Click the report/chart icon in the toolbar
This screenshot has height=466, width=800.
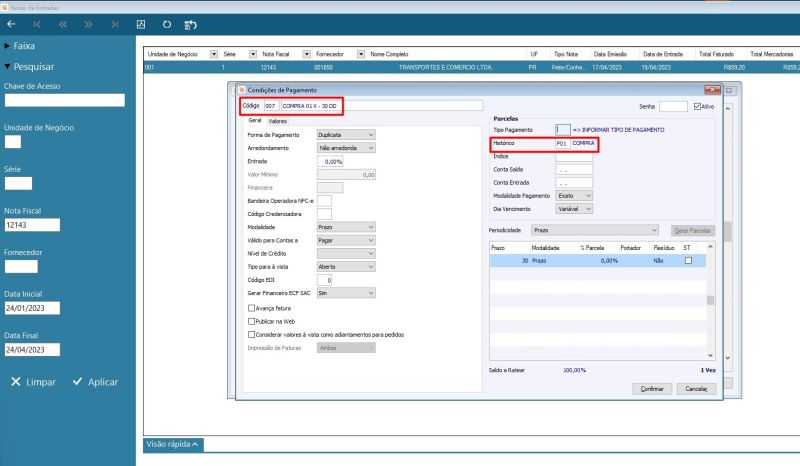(x=141, y=24)
